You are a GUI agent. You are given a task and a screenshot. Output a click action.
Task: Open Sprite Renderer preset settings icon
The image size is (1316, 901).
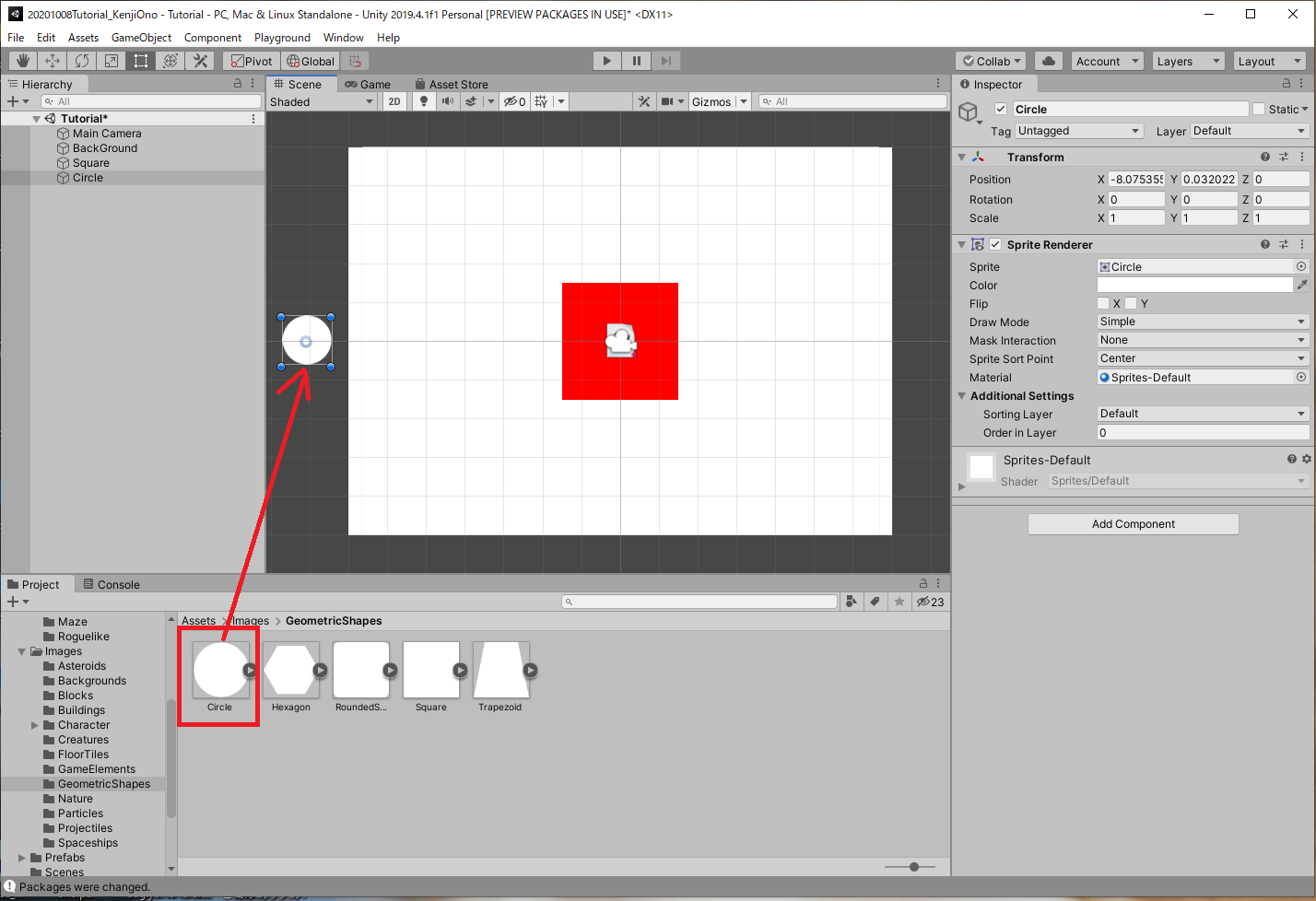click(x=1284, y=244)
